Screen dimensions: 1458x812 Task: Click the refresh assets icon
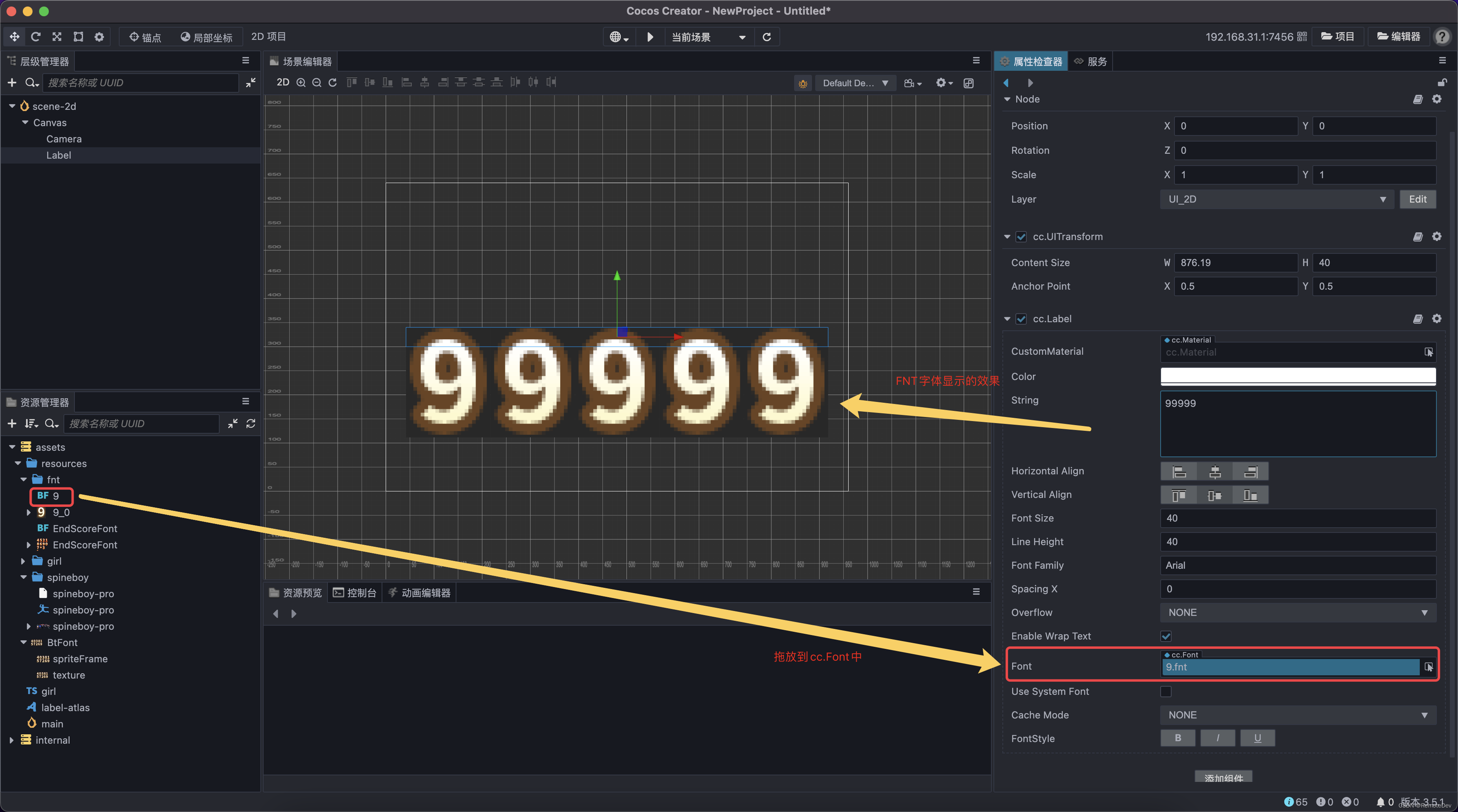251,423
